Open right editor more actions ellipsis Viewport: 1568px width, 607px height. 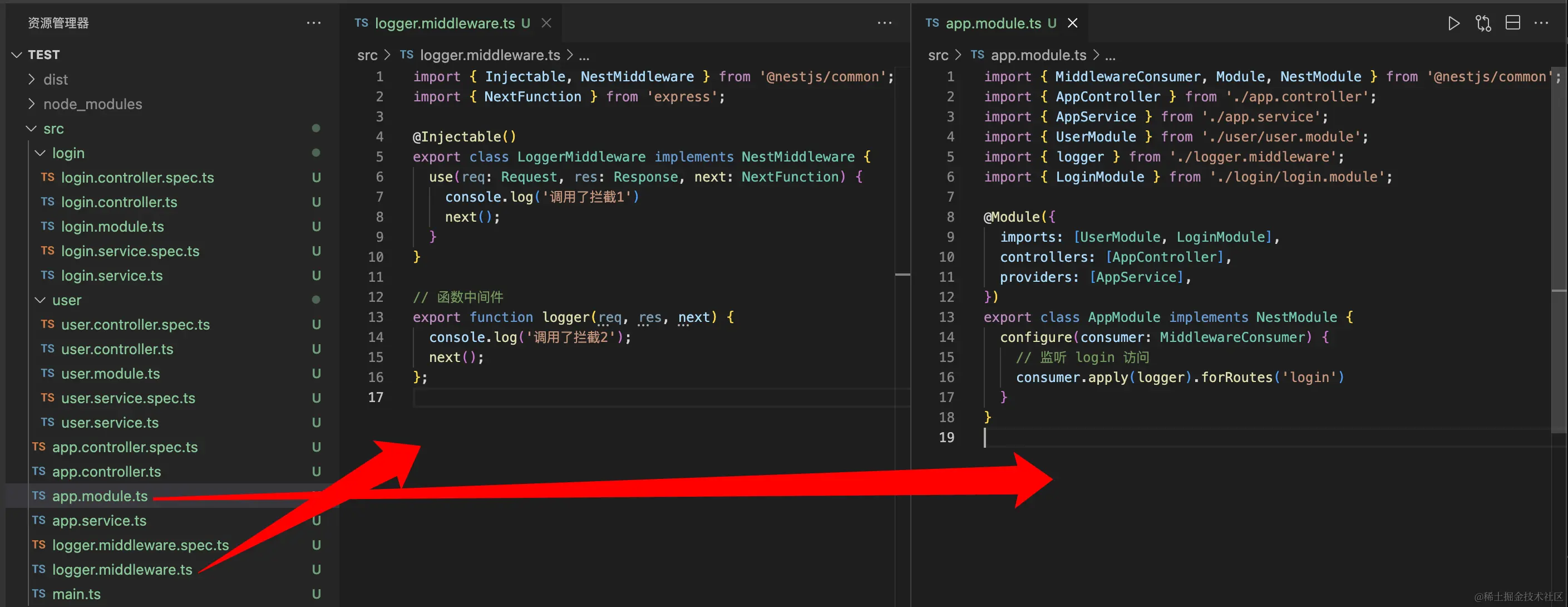pos(1541,23)
